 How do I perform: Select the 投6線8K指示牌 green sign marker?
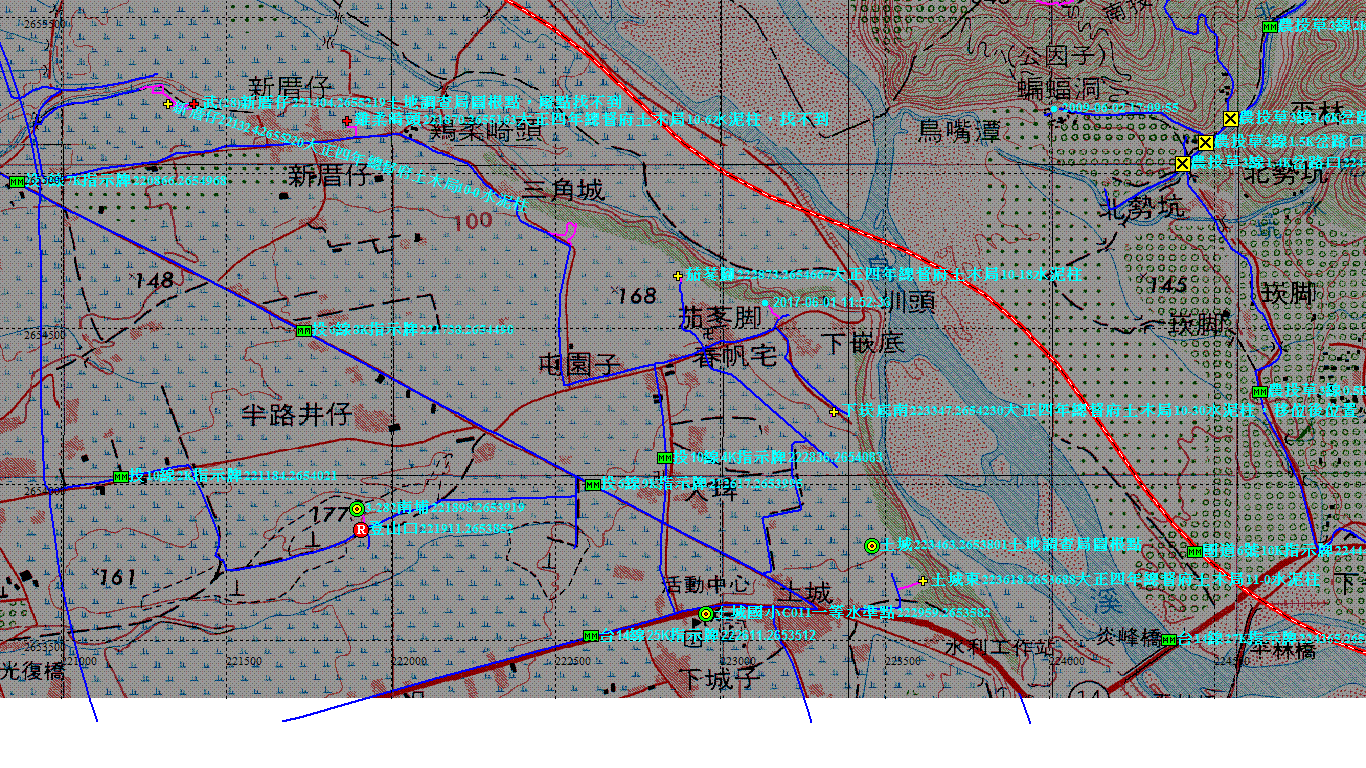pos(303,330)
